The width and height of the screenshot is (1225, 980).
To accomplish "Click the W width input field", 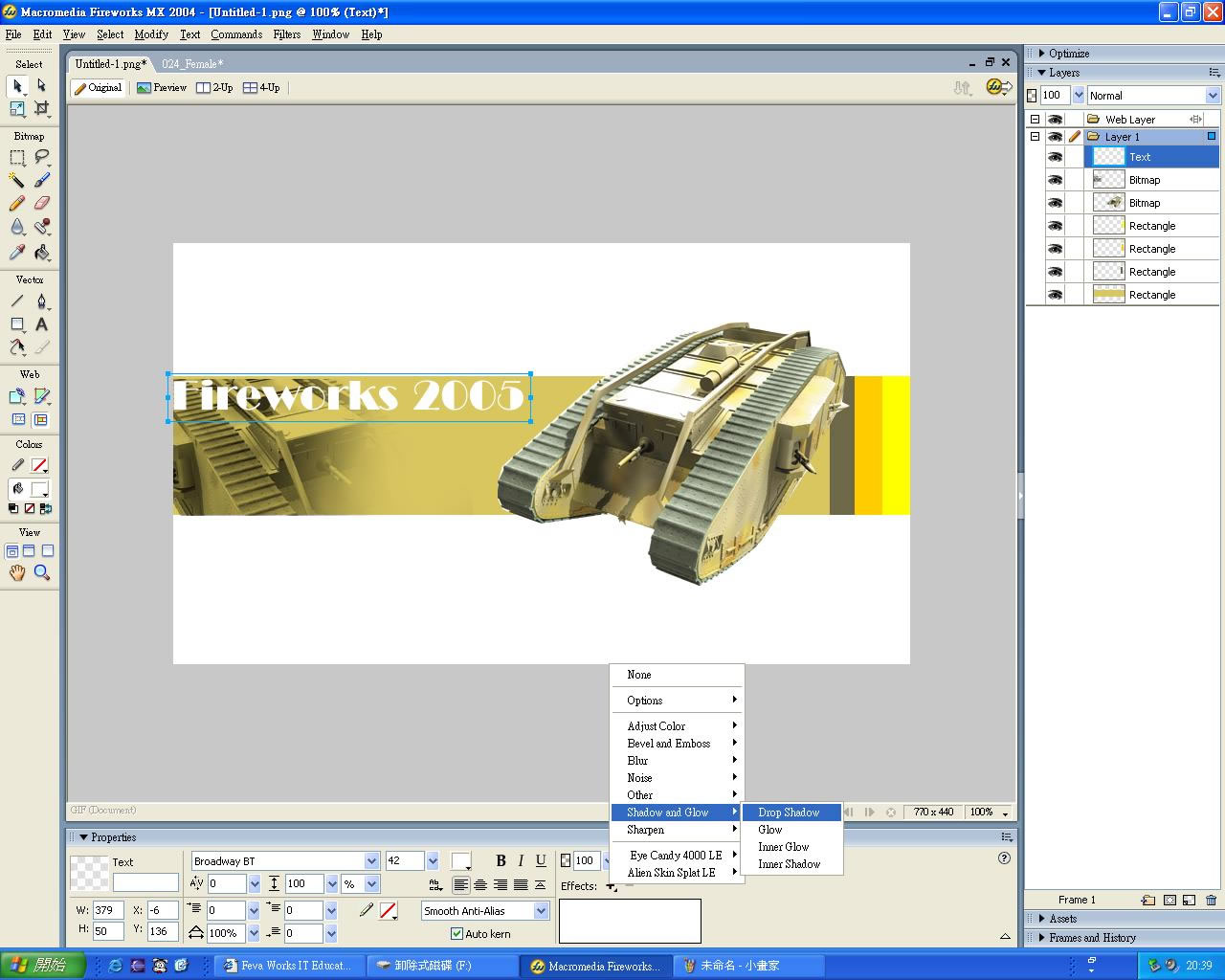I will tap(108, 910).
